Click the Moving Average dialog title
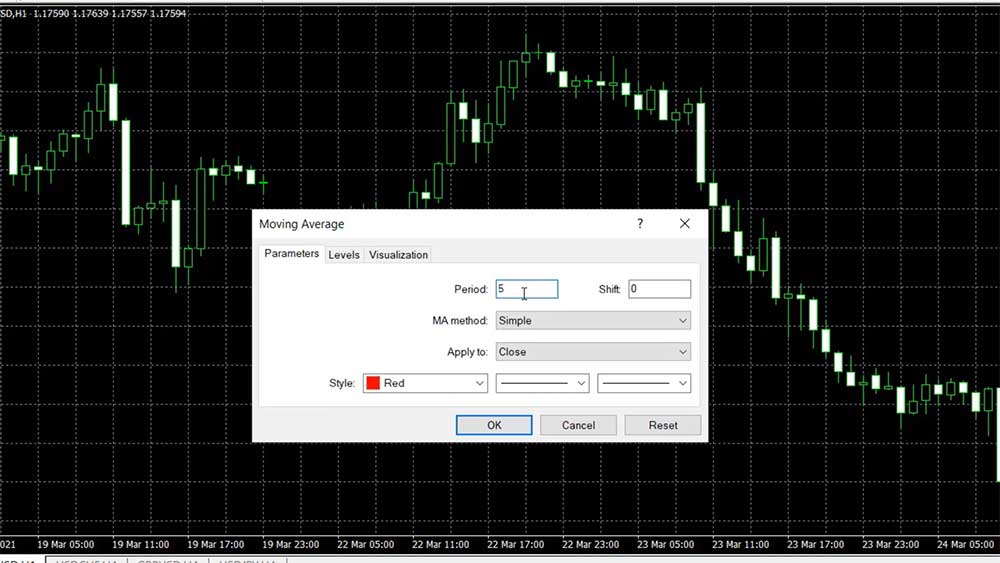The height and width of the screenshot is (563, 1000). click(x=301, y=224)
